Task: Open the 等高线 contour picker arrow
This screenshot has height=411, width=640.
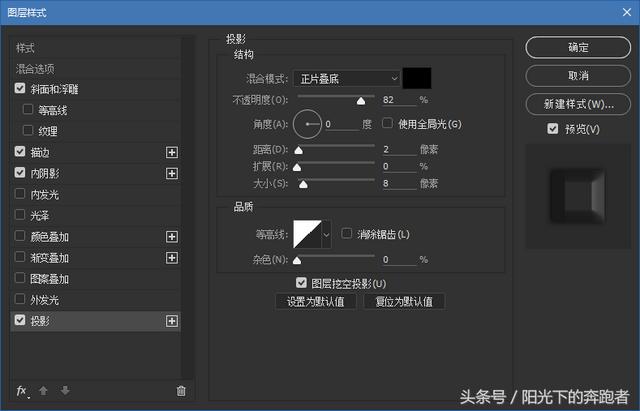Action: tap(327, 234)
